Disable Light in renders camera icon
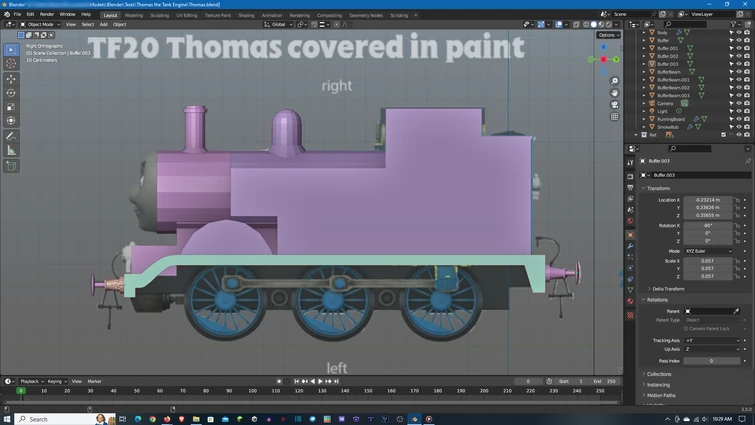This screenshot has height=425, width=755. [x=747, y=111]
